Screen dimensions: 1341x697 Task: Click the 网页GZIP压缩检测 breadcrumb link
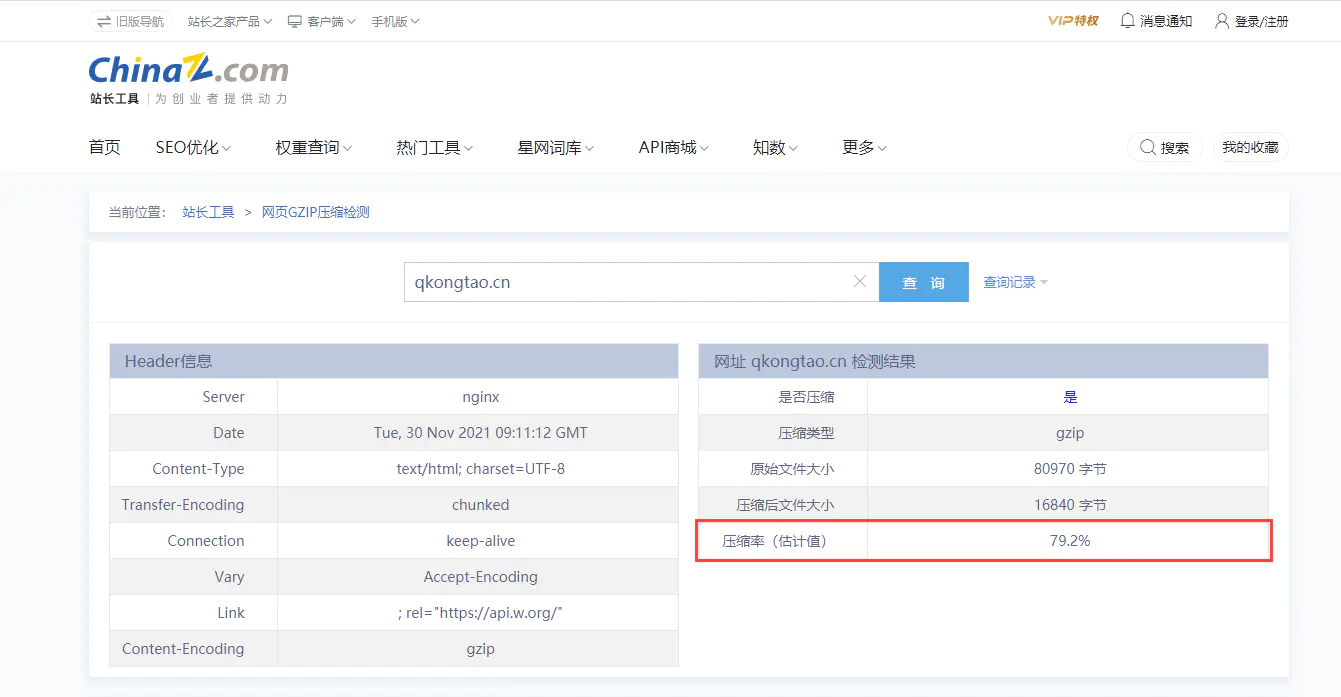[x=316, y=212]
